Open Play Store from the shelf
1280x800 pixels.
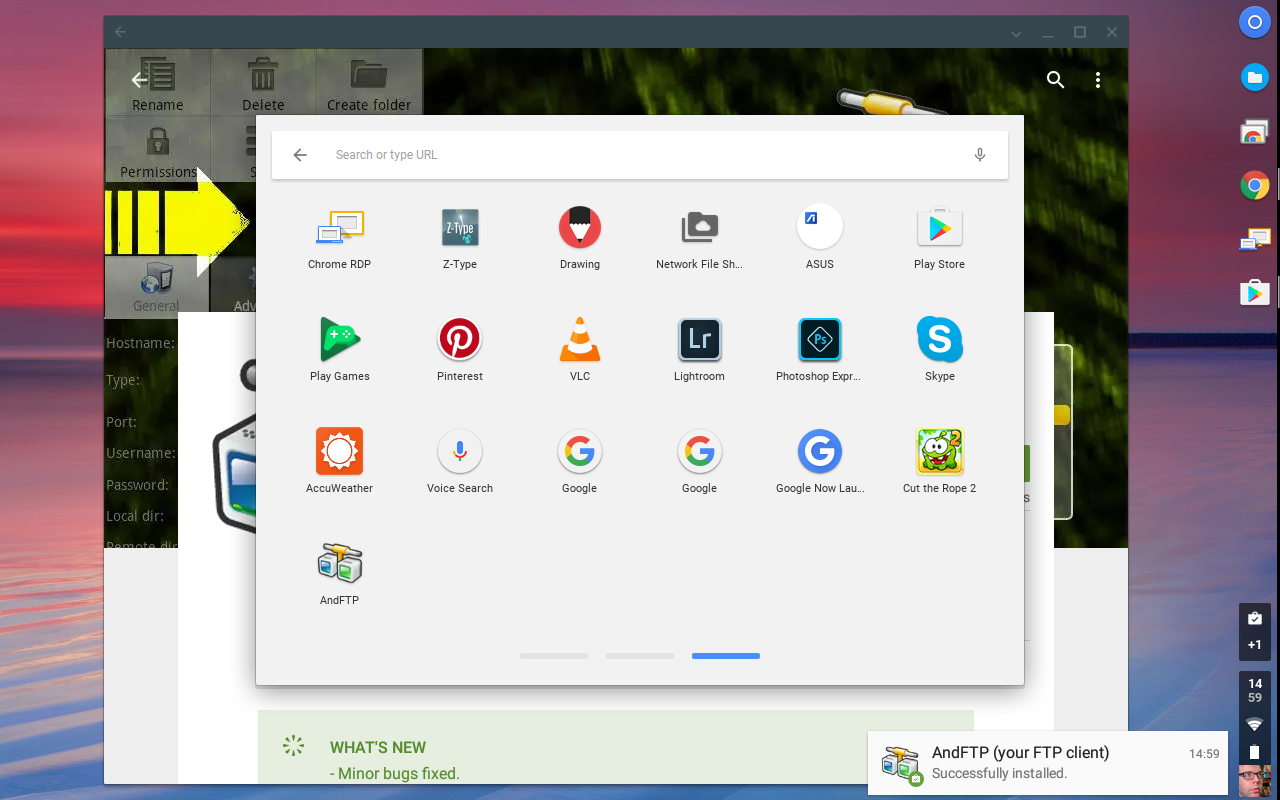click(x=1254, y=293)
